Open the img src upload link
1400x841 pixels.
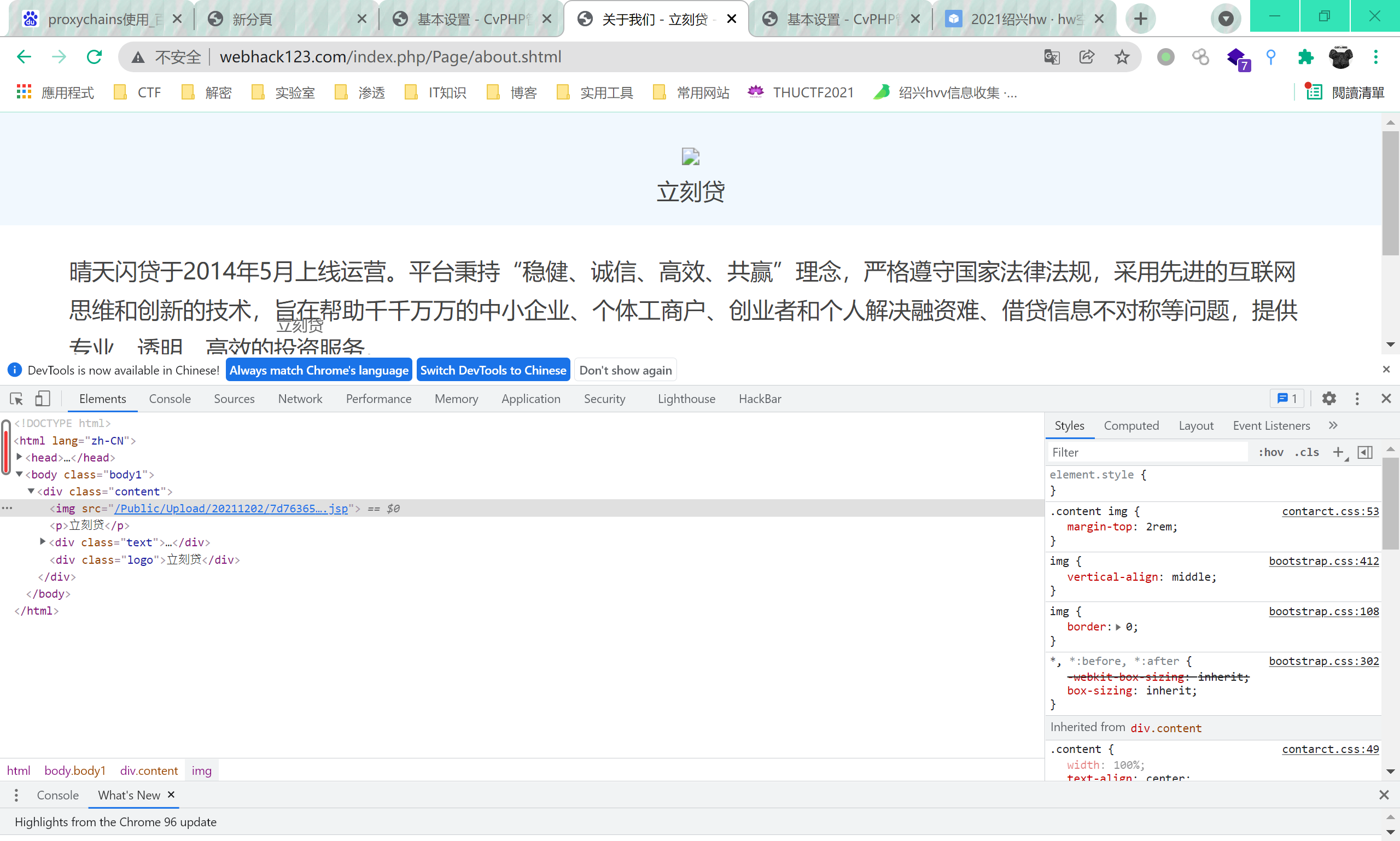231,509
